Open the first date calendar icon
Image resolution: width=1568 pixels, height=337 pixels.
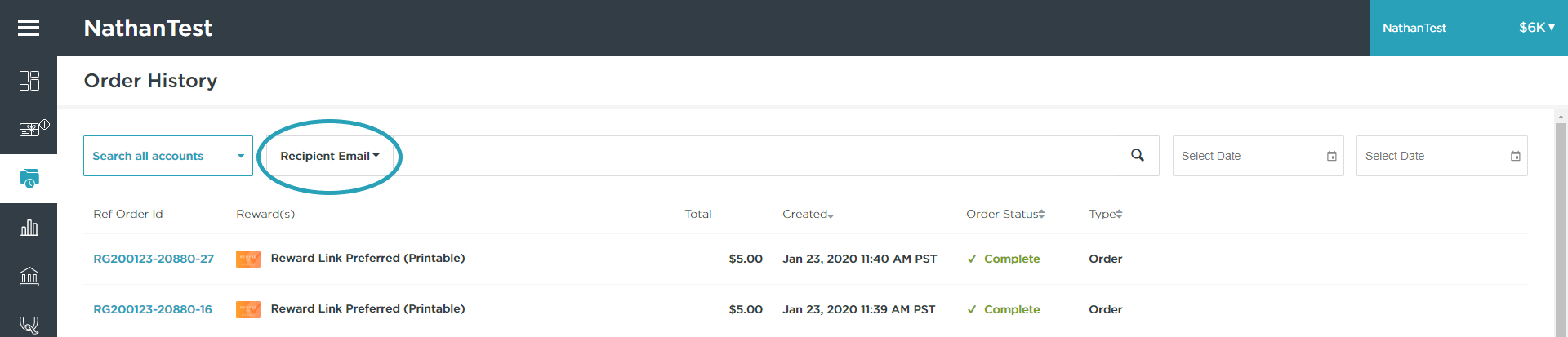[x=1331, y=157]
